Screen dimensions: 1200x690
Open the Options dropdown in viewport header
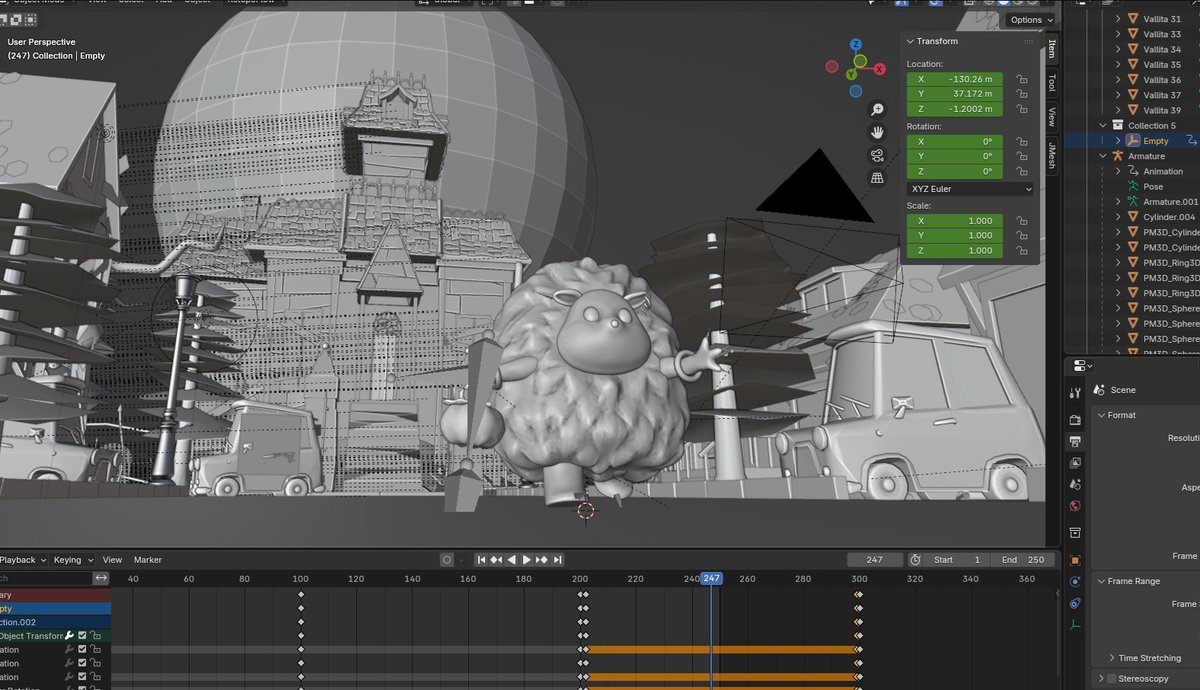pos(1031,20)
